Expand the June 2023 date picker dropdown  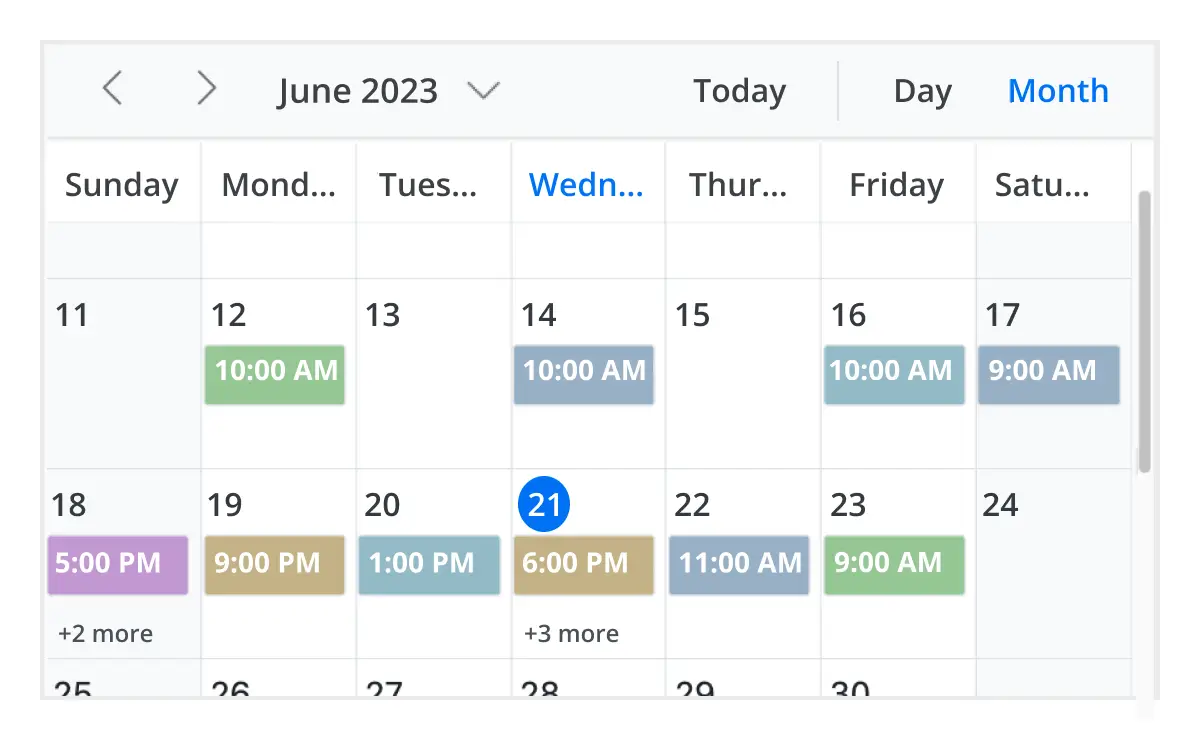pyautogui.click(x=483, y=90)
